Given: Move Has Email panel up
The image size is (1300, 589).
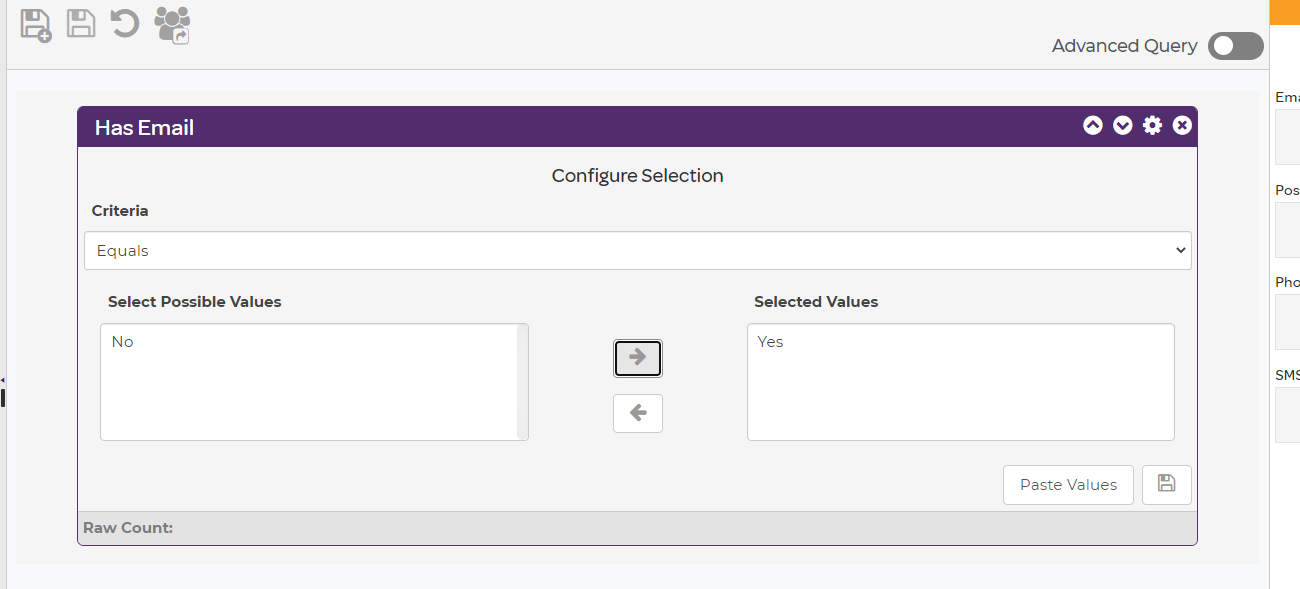Looking at the screenshot, I should coord(1092,125).
